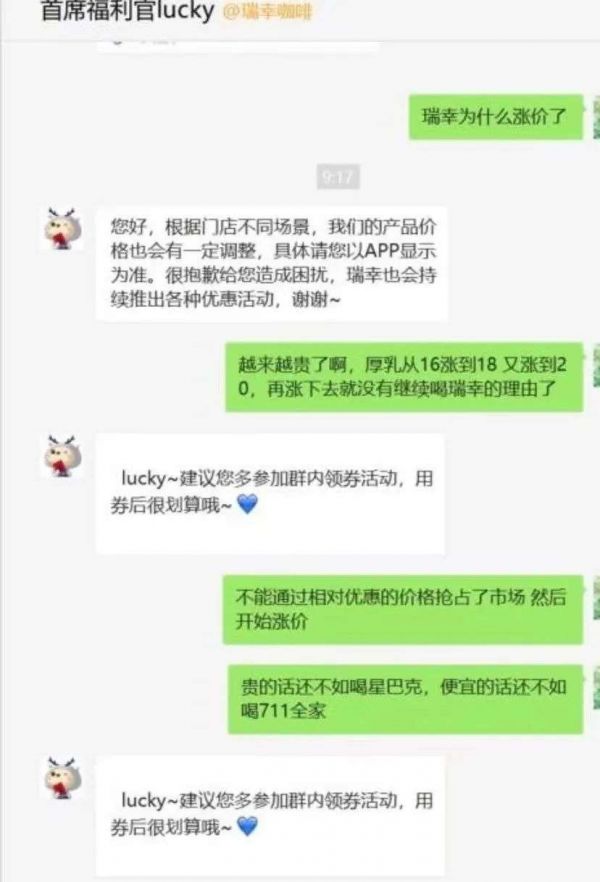600x882 pixels.
Task: Tap the blue heart emoji in the last coupon reply
Action: (x=247, y=826)
